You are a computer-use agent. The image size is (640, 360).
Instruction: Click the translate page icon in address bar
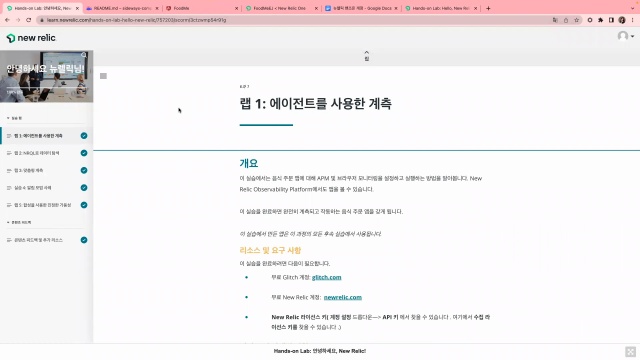pos(555,20)
